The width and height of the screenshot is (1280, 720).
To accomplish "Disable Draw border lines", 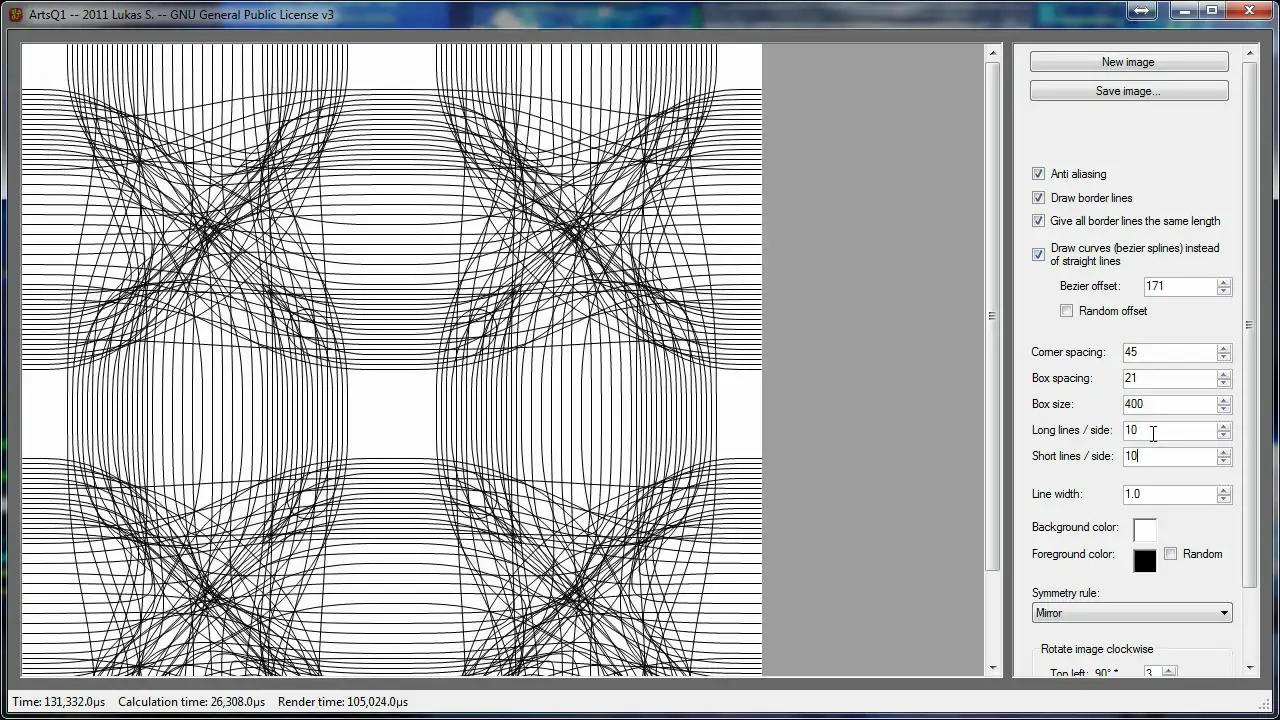I will (1038, 198).
